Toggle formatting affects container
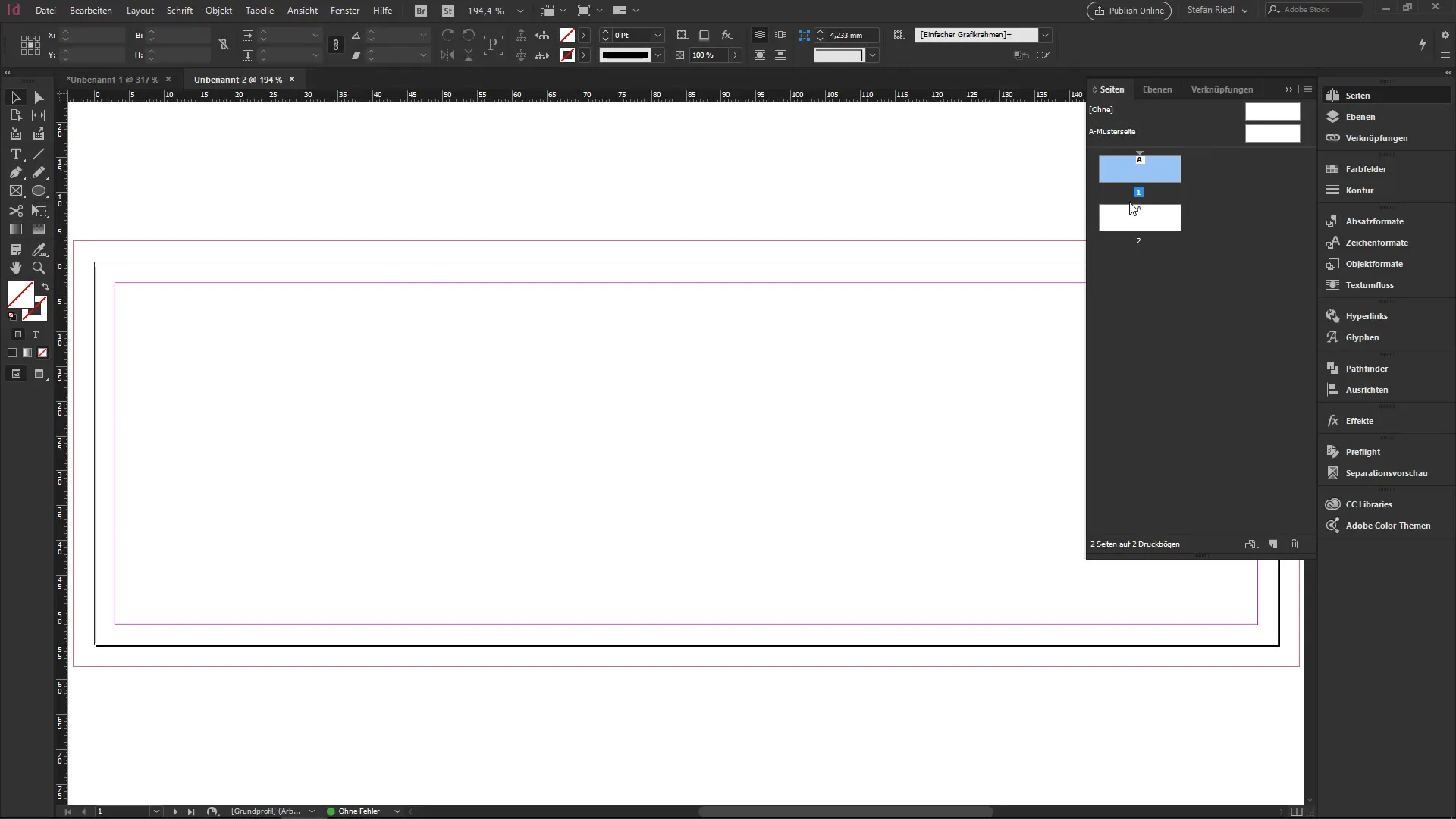1456x819 pixels. [18, 334]
